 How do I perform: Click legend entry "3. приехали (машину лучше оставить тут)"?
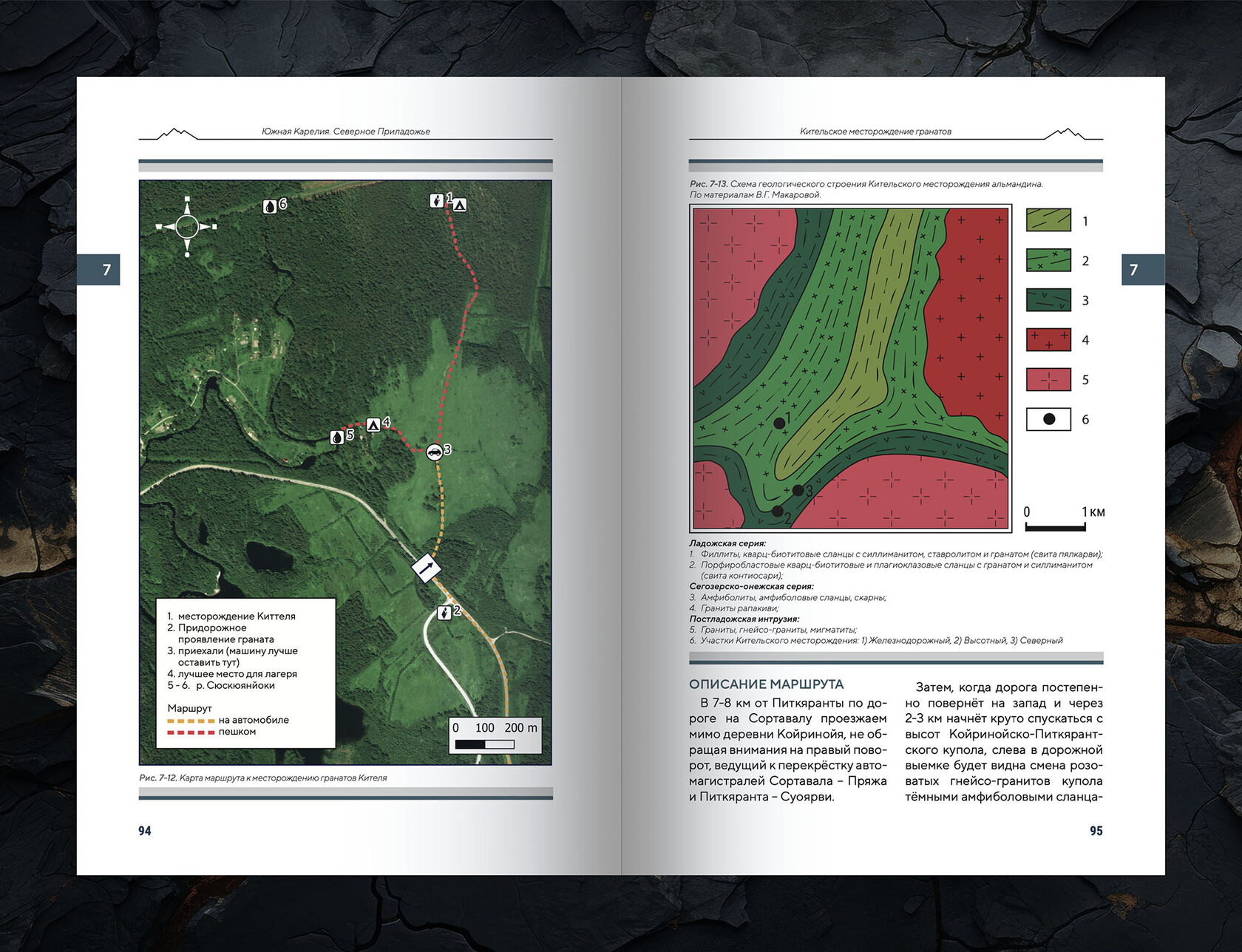click(x=233, y=656)
